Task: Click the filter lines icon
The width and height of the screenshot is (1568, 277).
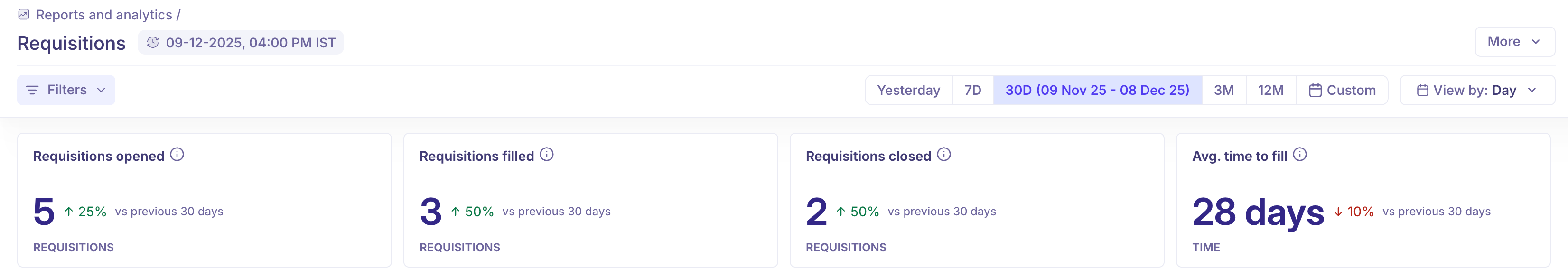Action: pos(32,90)
